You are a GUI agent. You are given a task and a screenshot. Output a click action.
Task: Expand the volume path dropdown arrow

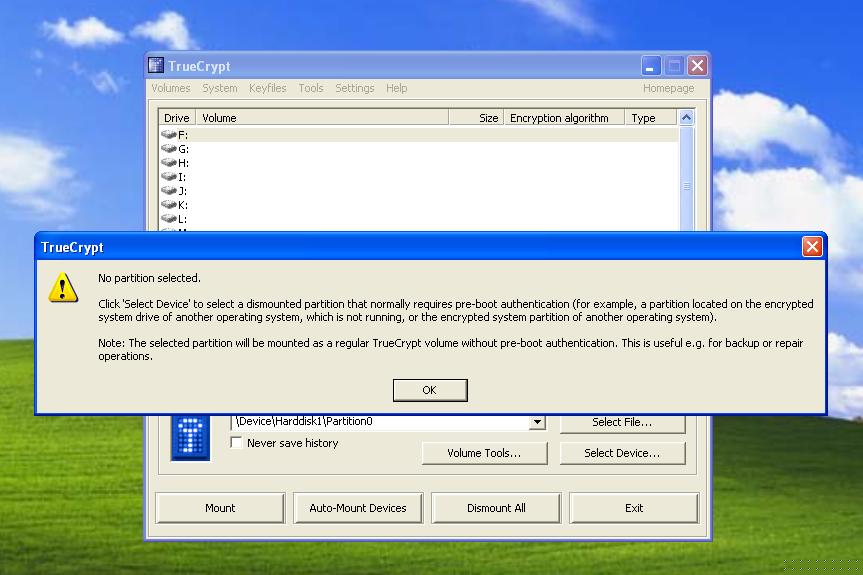pos(537,422)
